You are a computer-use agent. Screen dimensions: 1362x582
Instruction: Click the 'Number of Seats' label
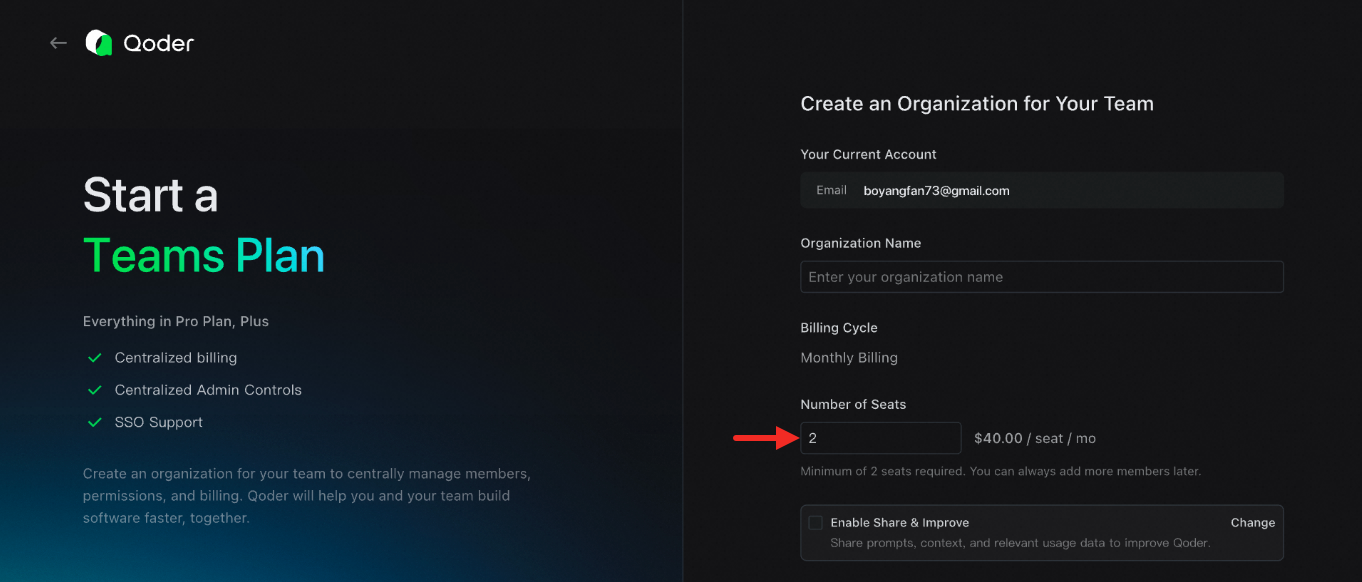point(853,405)
